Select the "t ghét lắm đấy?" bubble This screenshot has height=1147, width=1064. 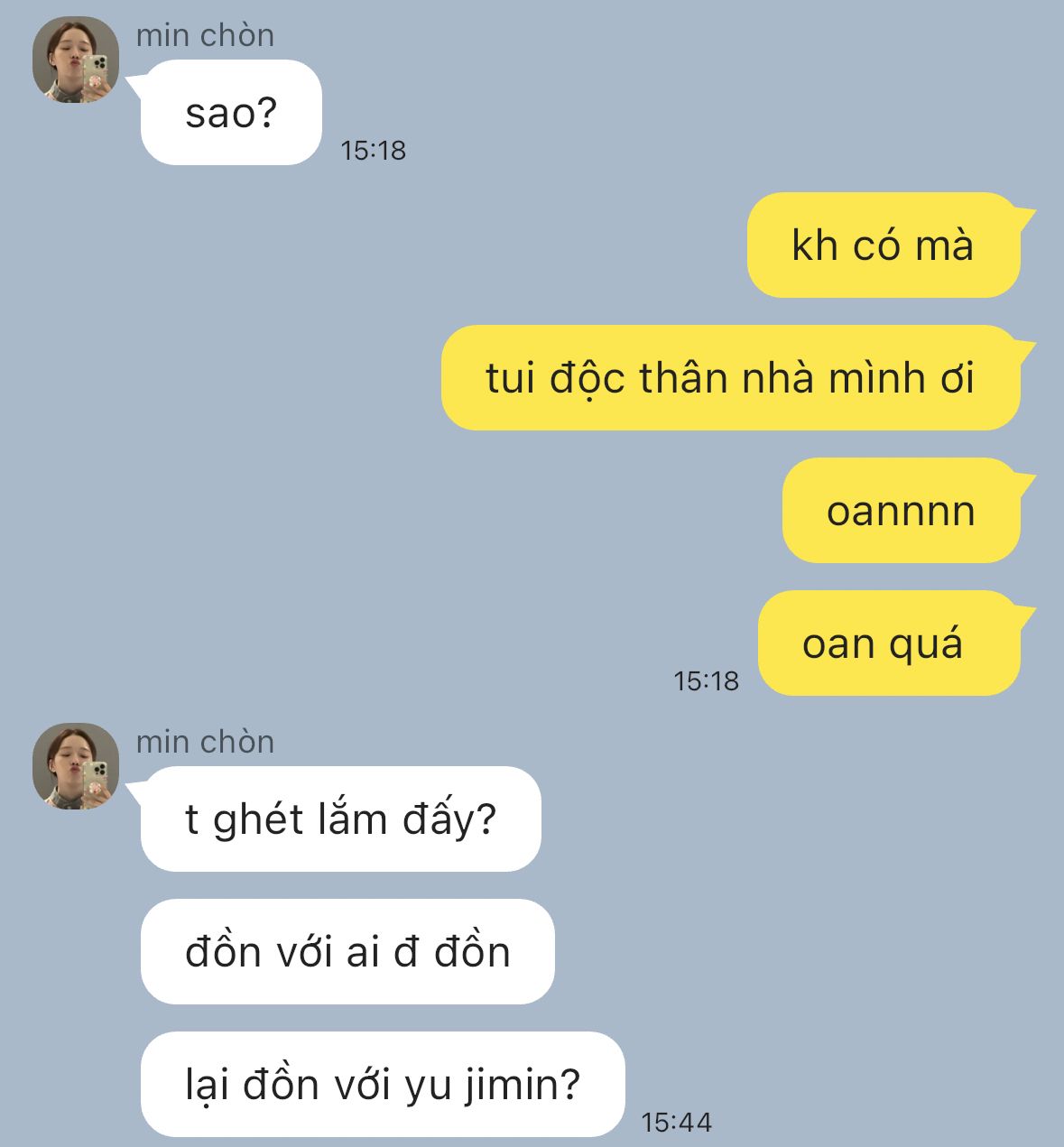pos(341,819)
